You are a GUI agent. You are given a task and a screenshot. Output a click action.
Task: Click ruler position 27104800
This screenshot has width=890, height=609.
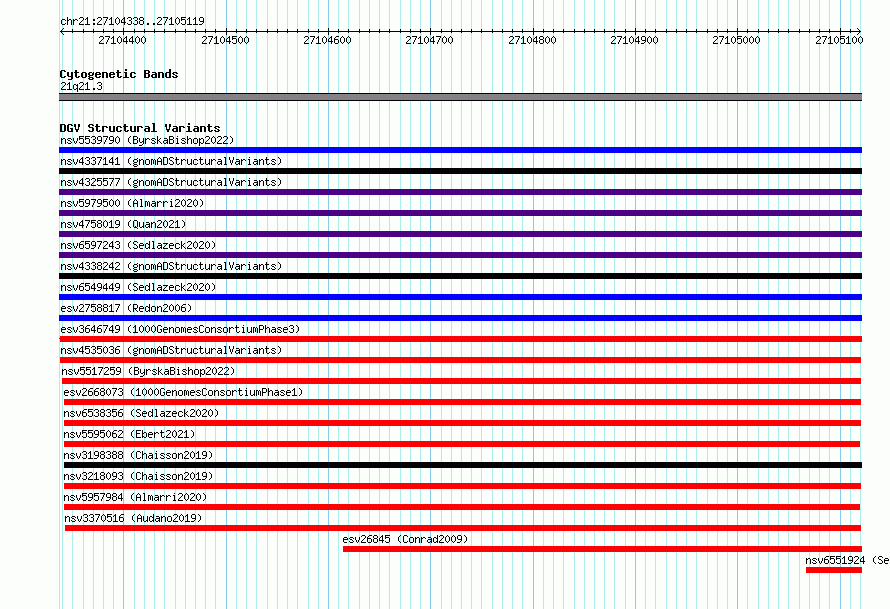tap(532, 40)
